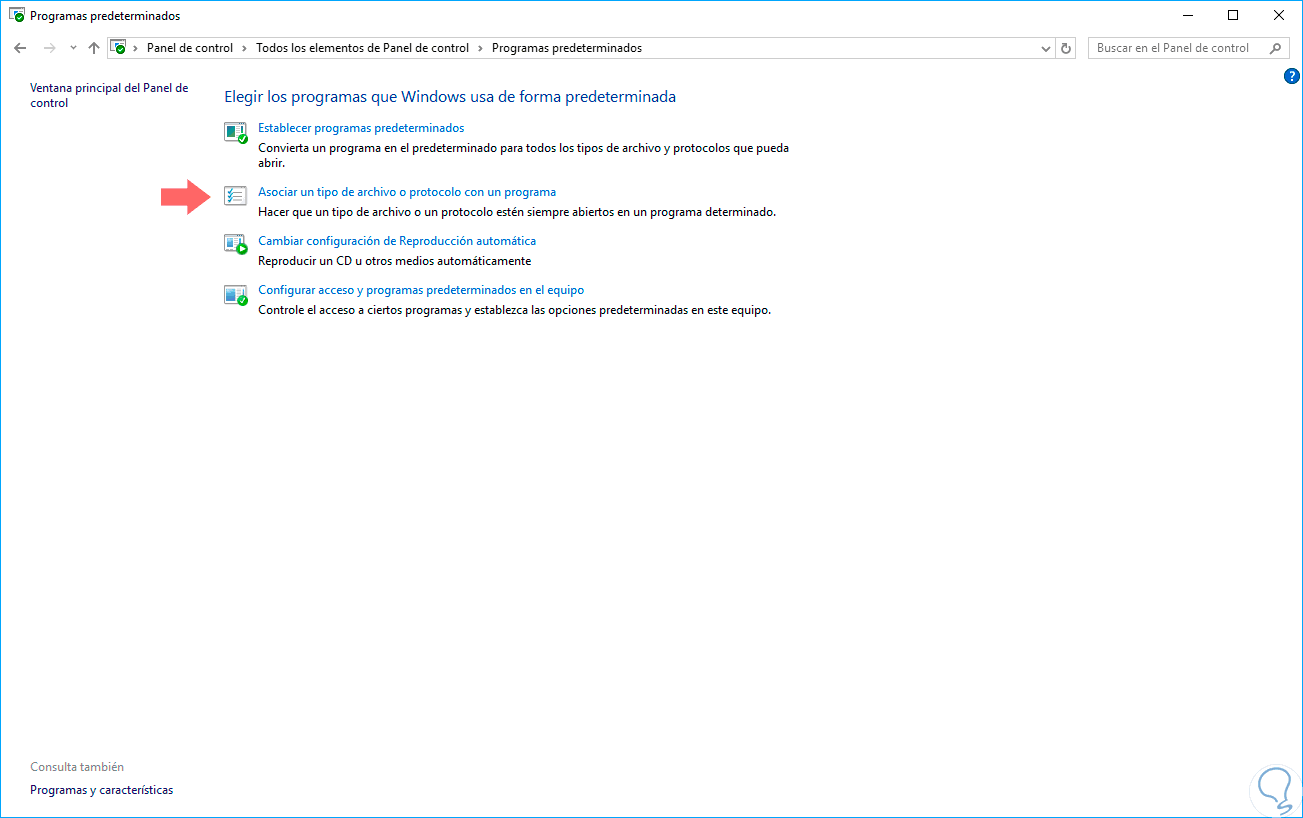Click the Consulta también label

[77, 767]
